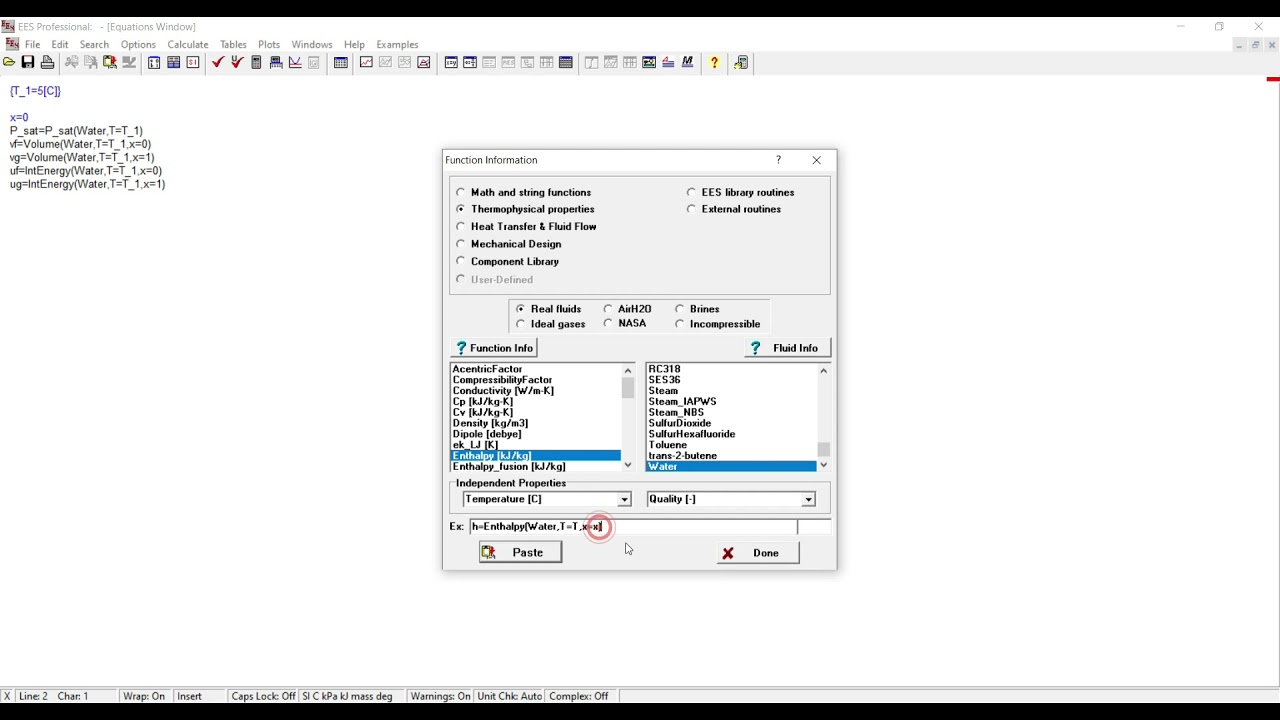The height and width of the screenshot is (720, 1280).
Task: Open the Diagram window picture icon
Action: (x=649, y=62)
